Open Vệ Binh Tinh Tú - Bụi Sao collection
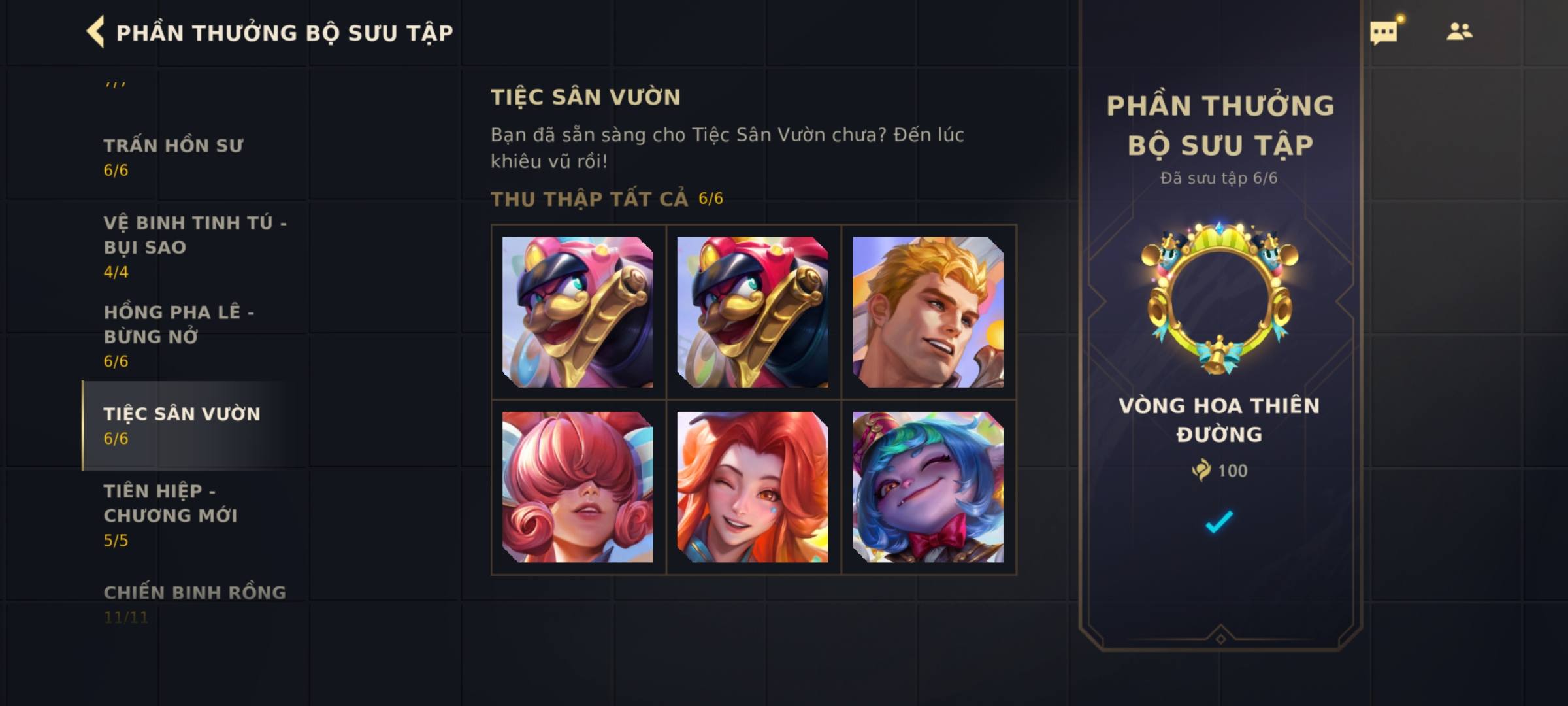 pyautogui.click(x=195, y=247)
